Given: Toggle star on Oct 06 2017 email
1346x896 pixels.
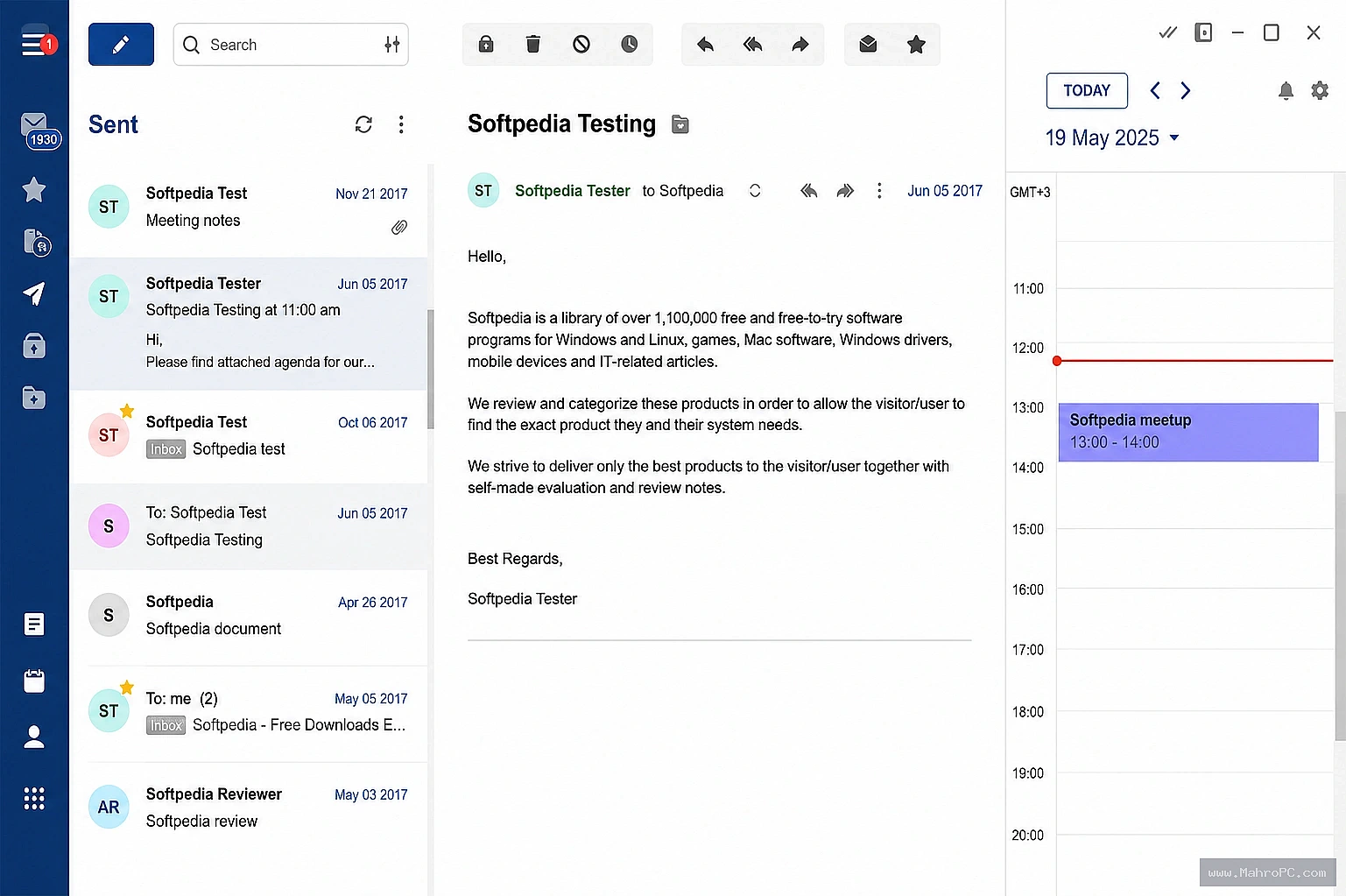Looking at the screenshot, I should coord(127,411).
